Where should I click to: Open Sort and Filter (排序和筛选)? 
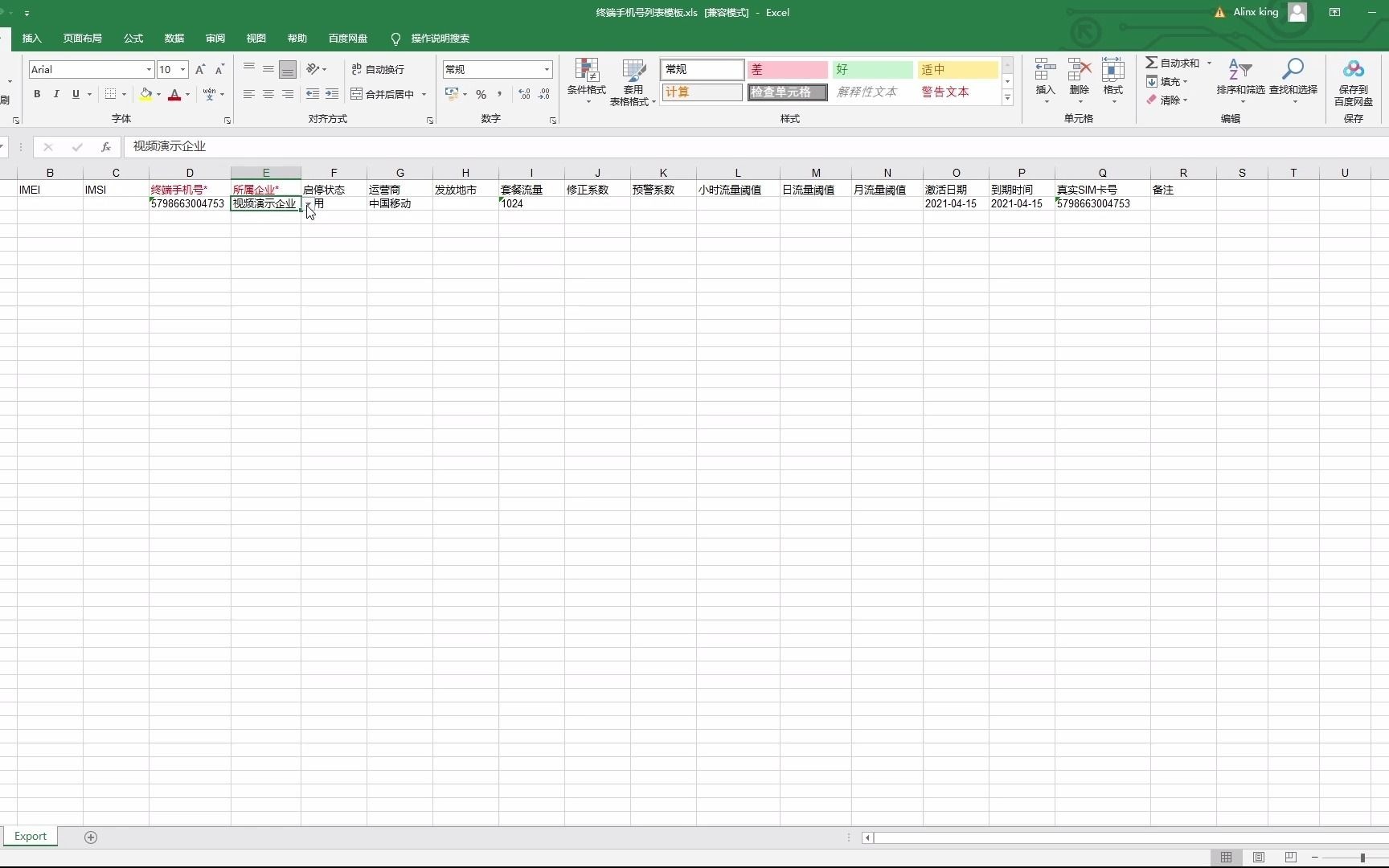pyautogui.click(x=1240, y=80)
